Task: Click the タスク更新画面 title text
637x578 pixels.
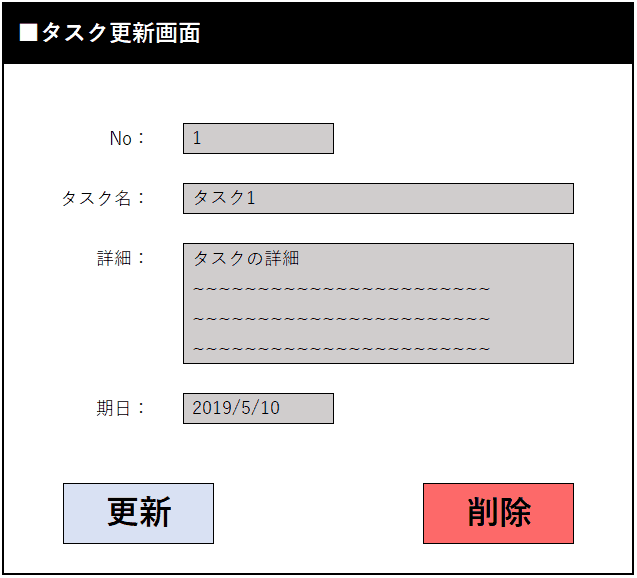Action: click(120, 33)
